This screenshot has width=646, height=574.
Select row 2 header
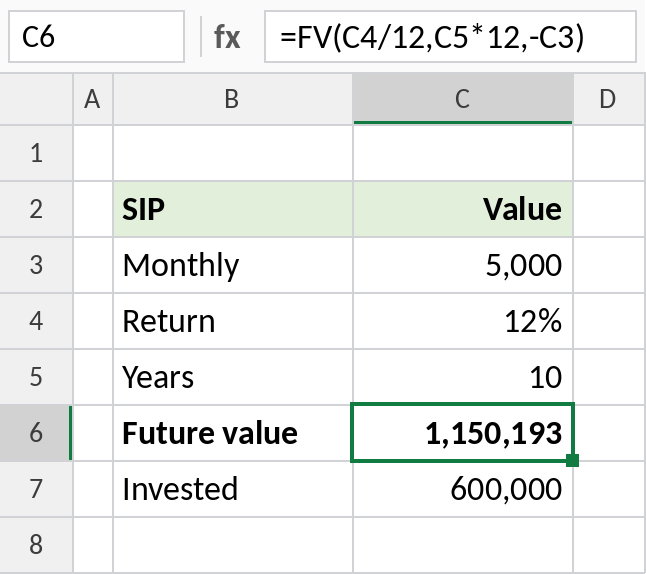coord(36,209)
